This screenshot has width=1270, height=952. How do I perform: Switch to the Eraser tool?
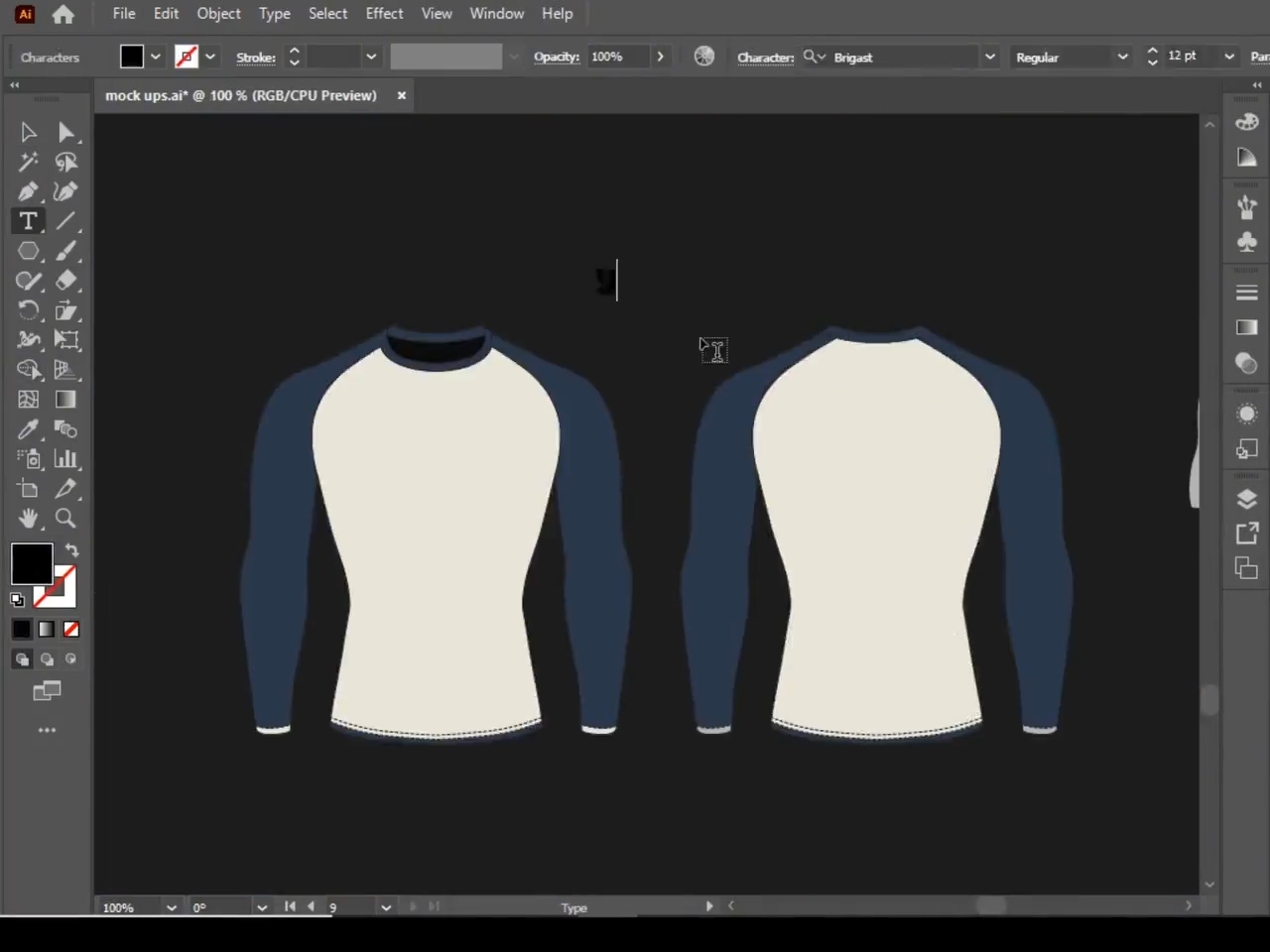[66, 281]
